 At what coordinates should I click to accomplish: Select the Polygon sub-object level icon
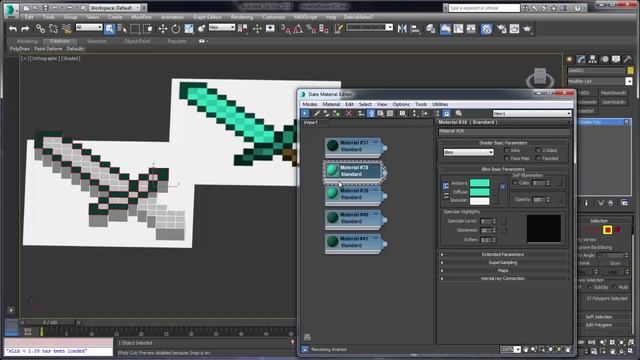(x=608, y=230)
